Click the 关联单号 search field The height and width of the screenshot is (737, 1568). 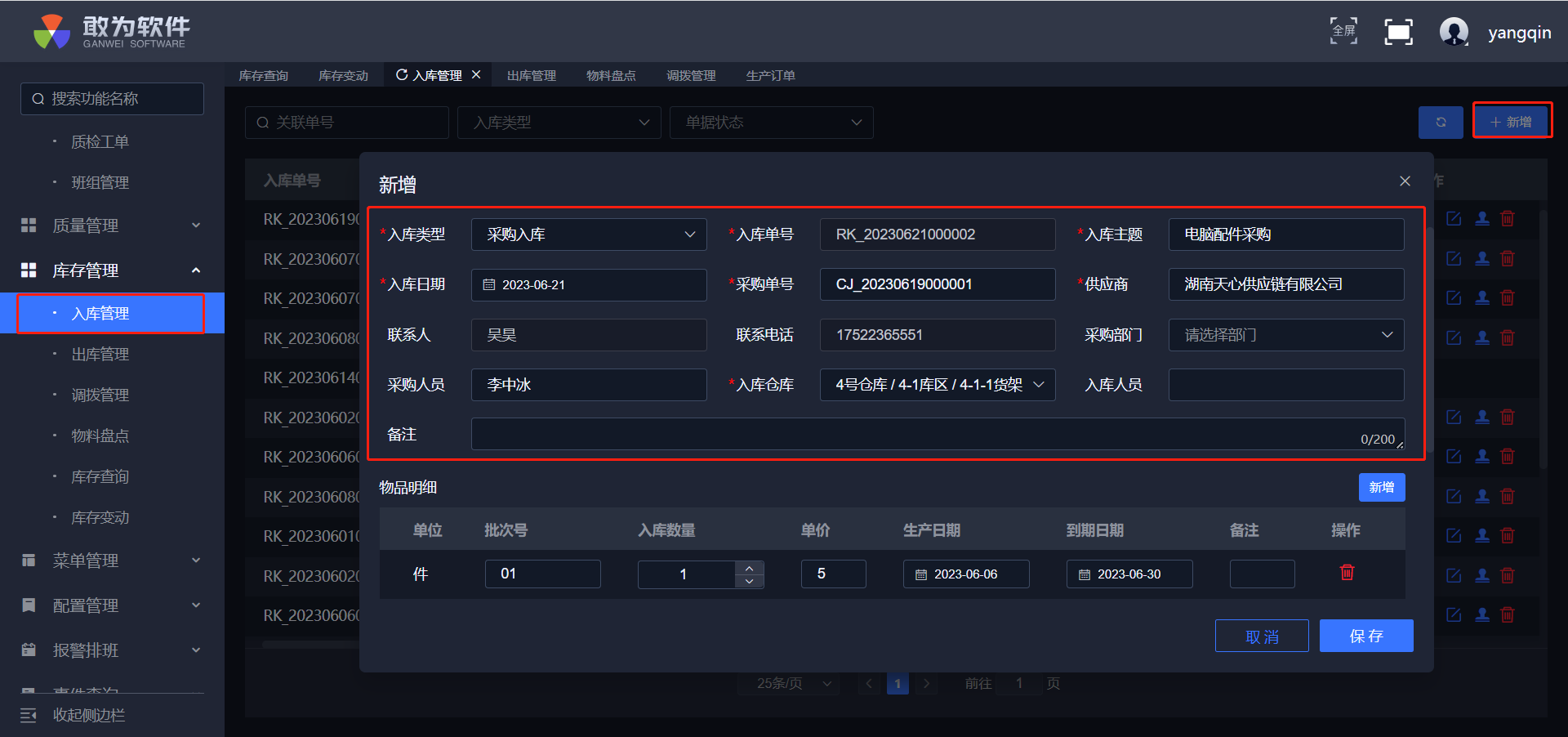point(347,123)
